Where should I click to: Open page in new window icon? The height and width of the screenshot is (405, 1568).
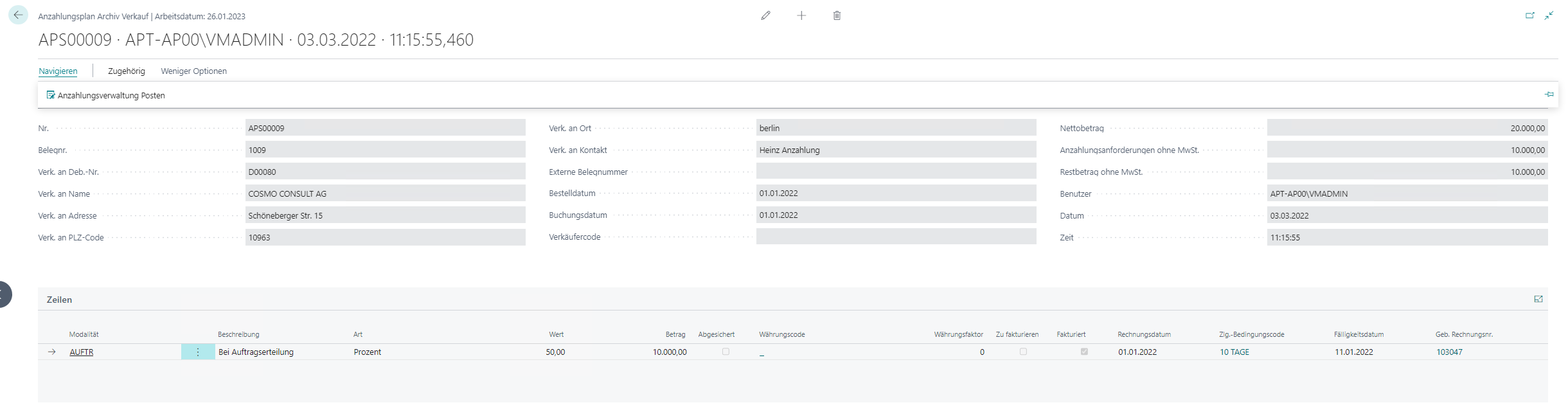click(x=1530, y=15)
